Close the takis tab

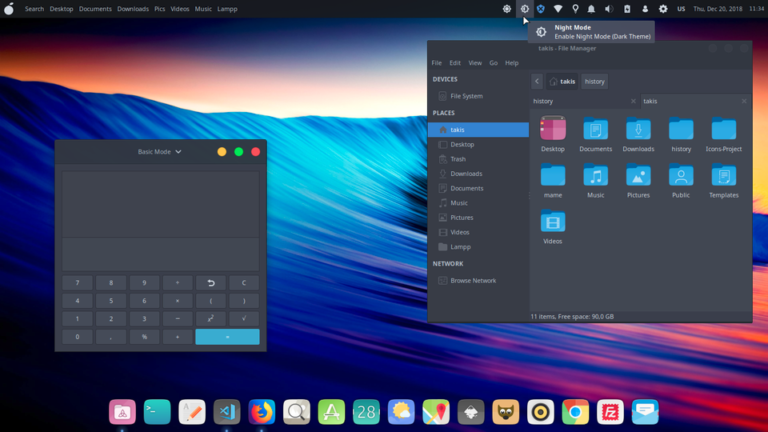pyautogui.click(x=743, y=101)
